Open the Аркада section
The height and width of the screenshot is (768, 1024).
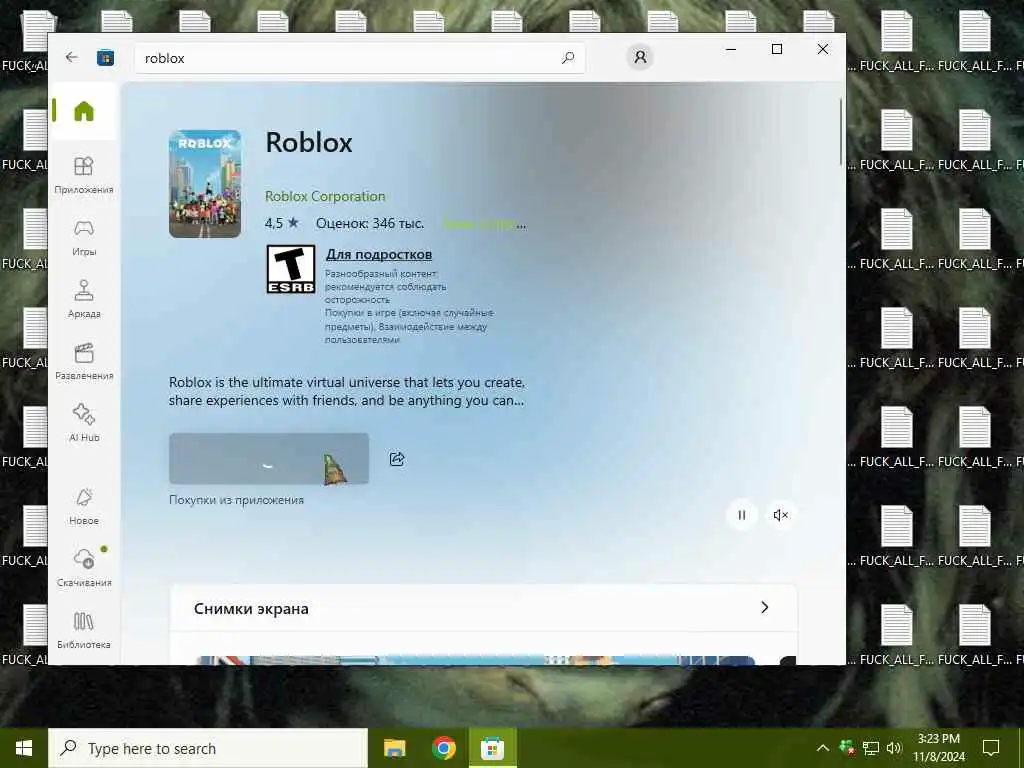point(84,299)
